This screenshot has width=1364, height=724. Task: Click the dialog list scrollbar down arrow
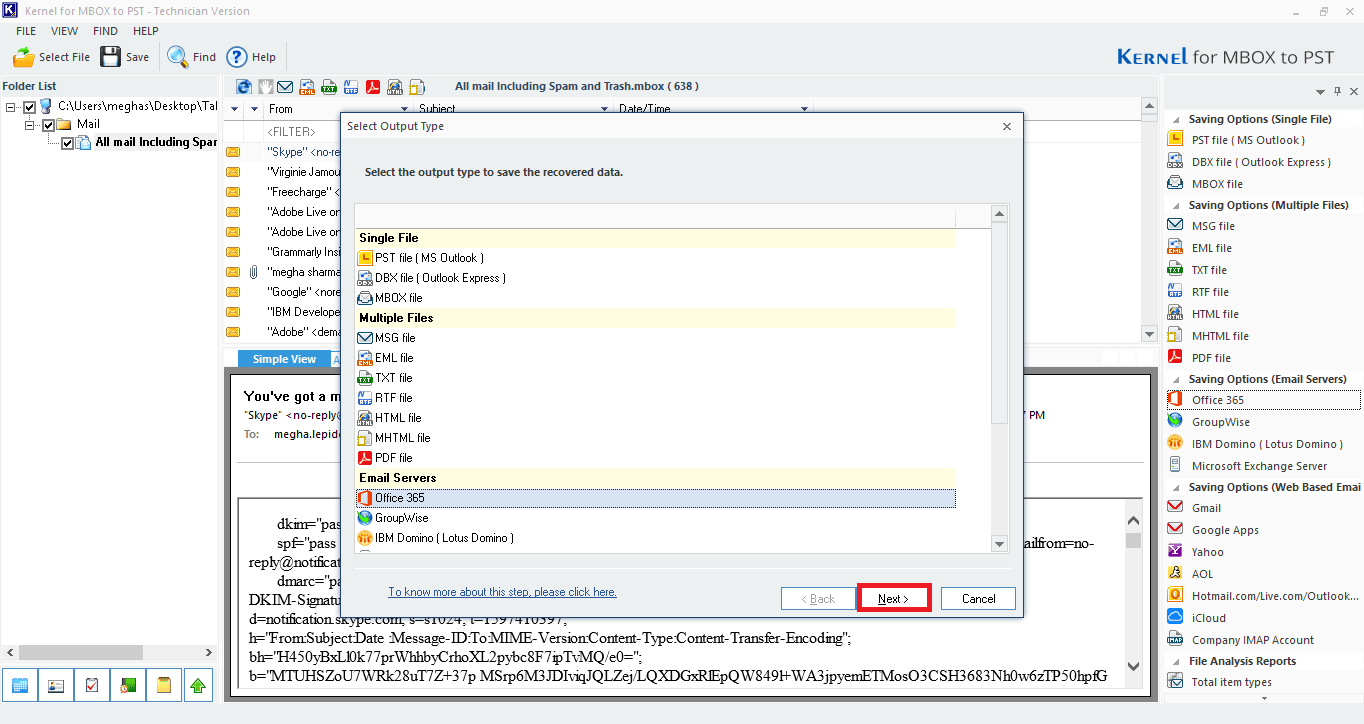999,544
